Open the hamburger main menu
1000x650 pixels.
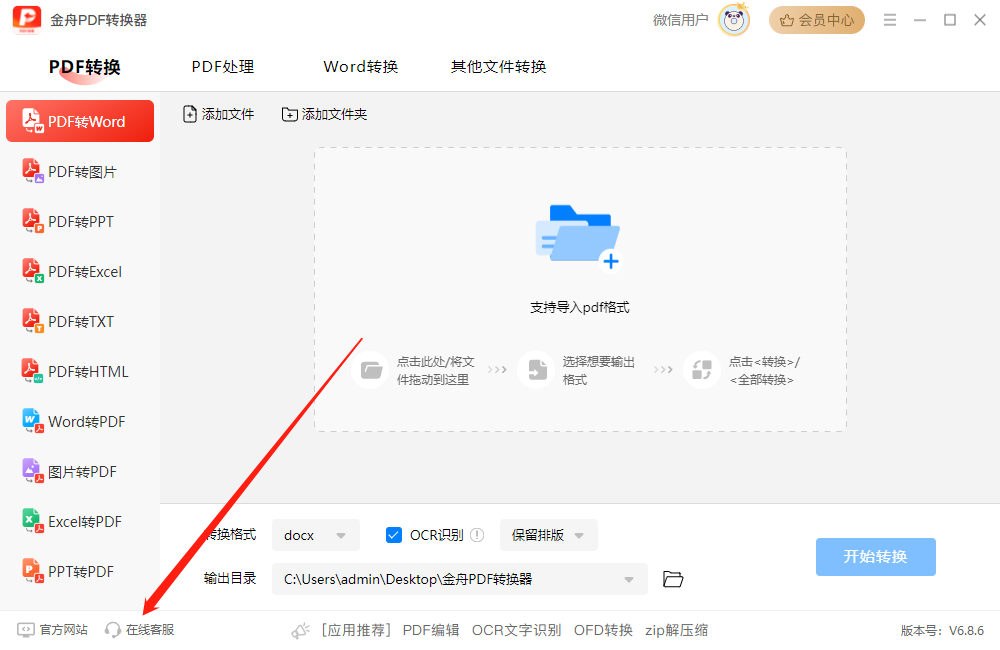click(x=890, y=20)
